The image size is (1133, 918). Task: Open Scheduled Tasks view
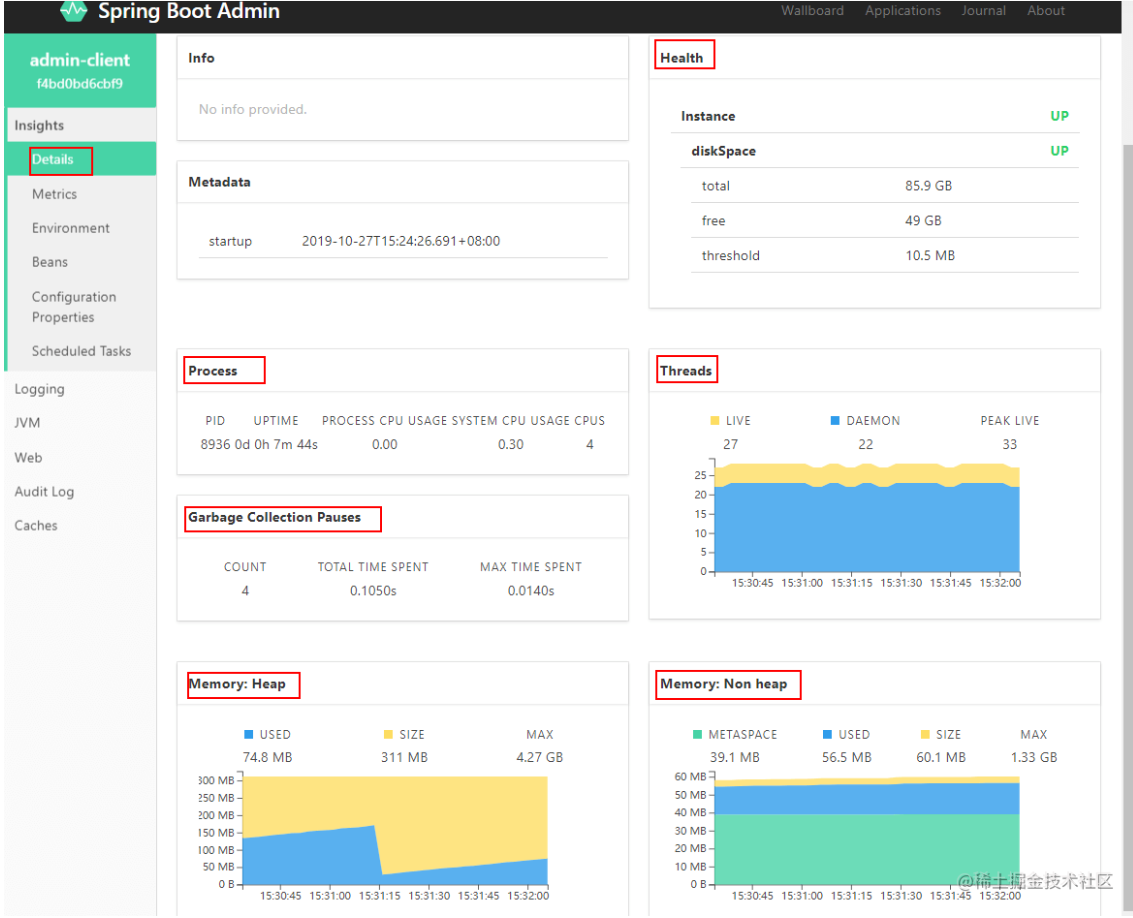[82, 351]
